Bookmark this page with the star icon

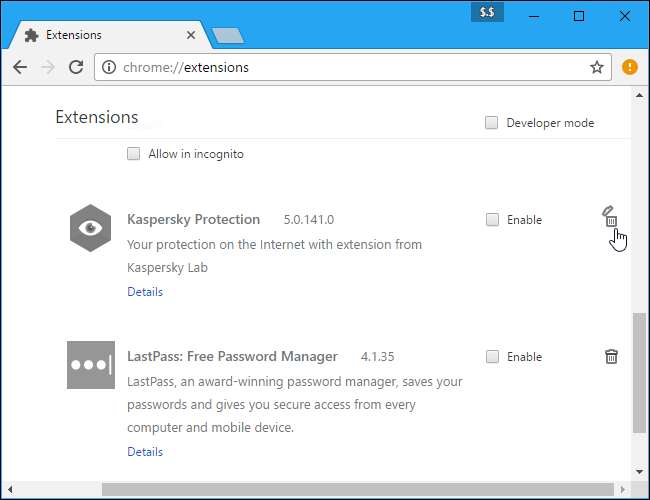[597, 67]
